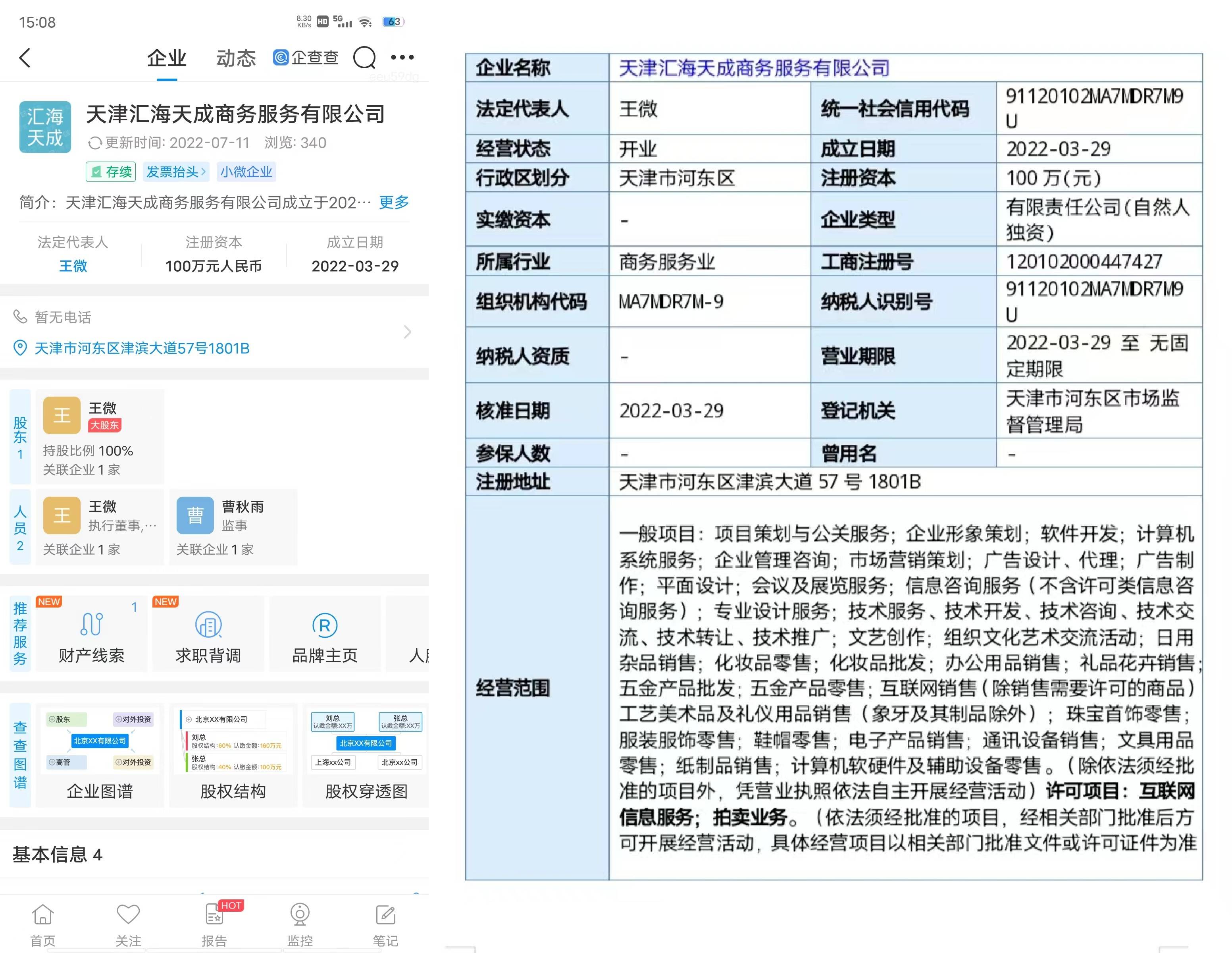The image size is (1232, 953).
Task: Open 求职背调 service icon
Action: [208, 625]
